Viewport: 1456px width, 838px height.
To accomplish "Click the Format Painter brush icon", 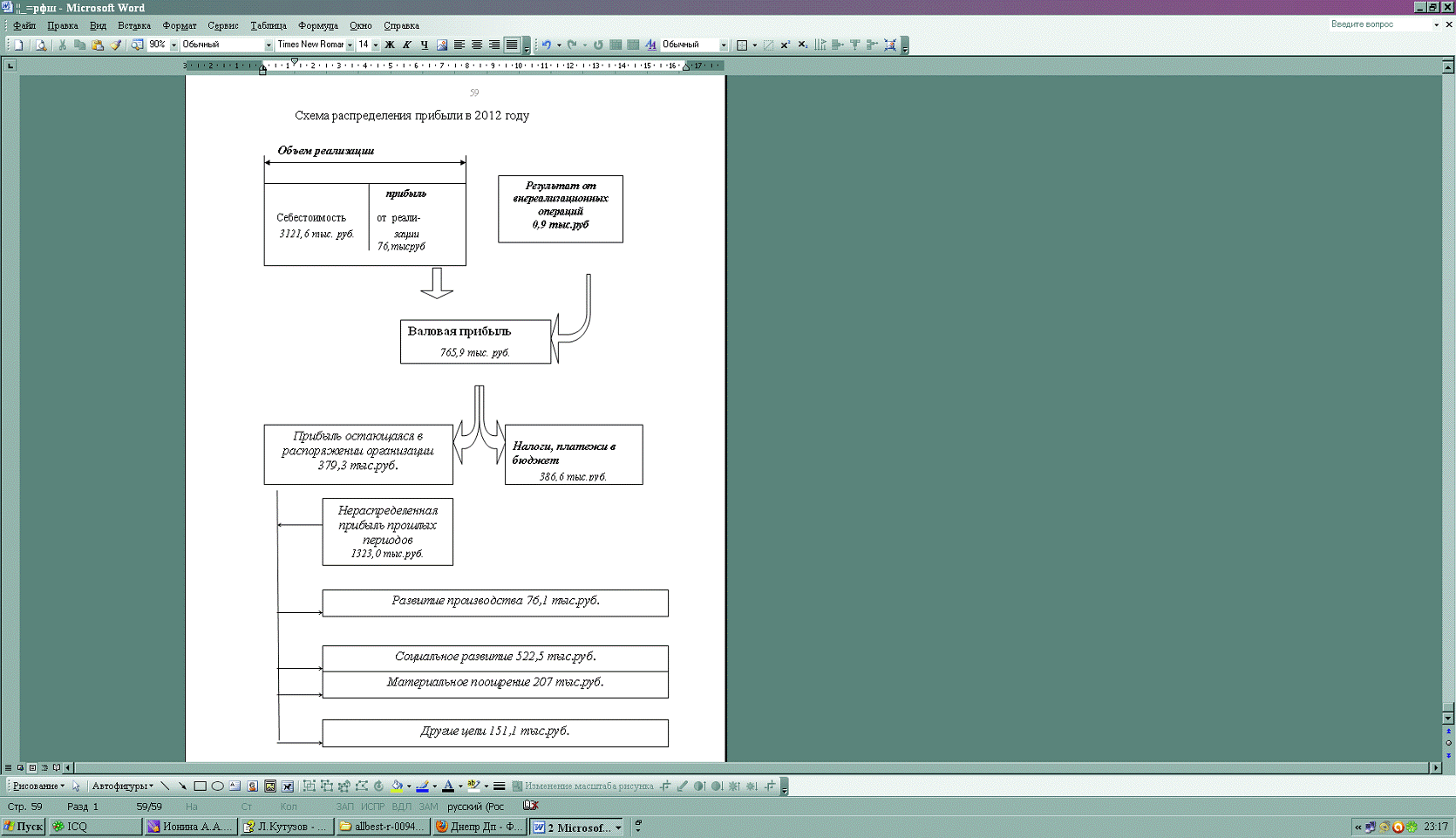I will coord(116,44).
